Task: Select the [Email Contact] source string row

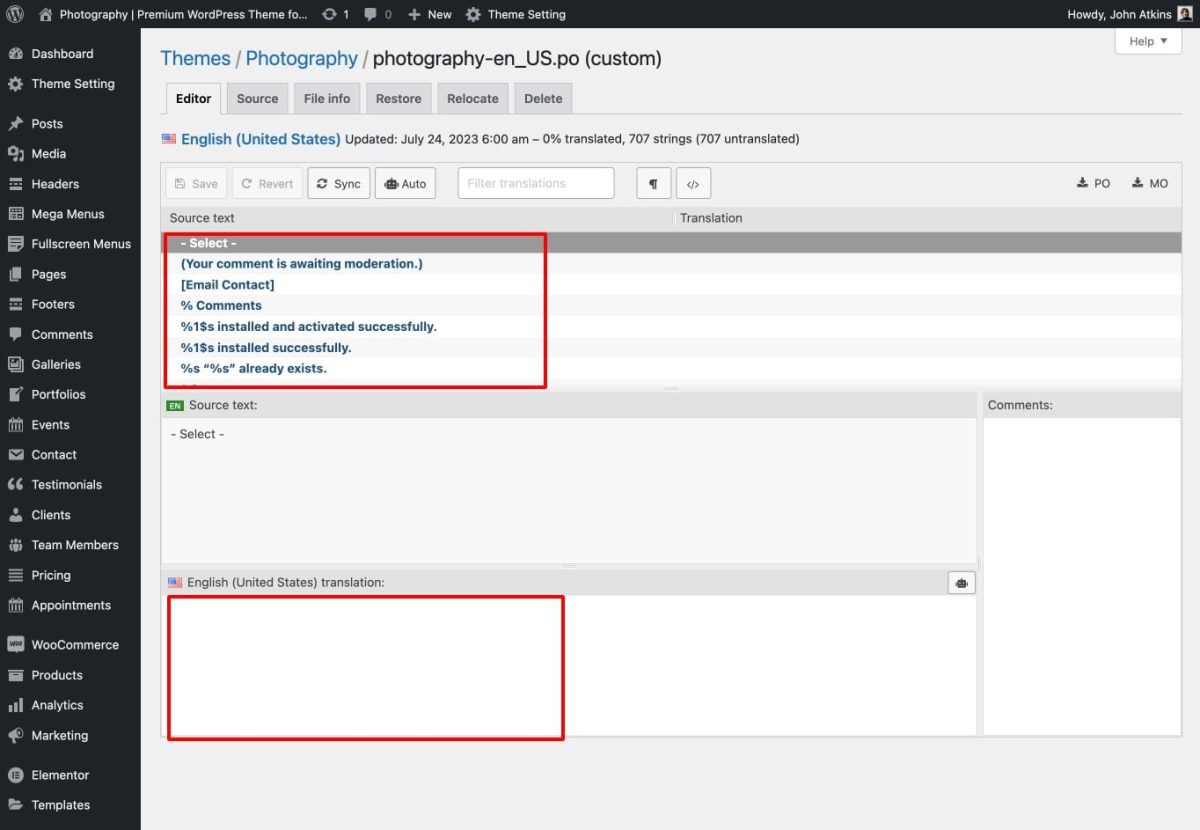Action: coord(228,284)
